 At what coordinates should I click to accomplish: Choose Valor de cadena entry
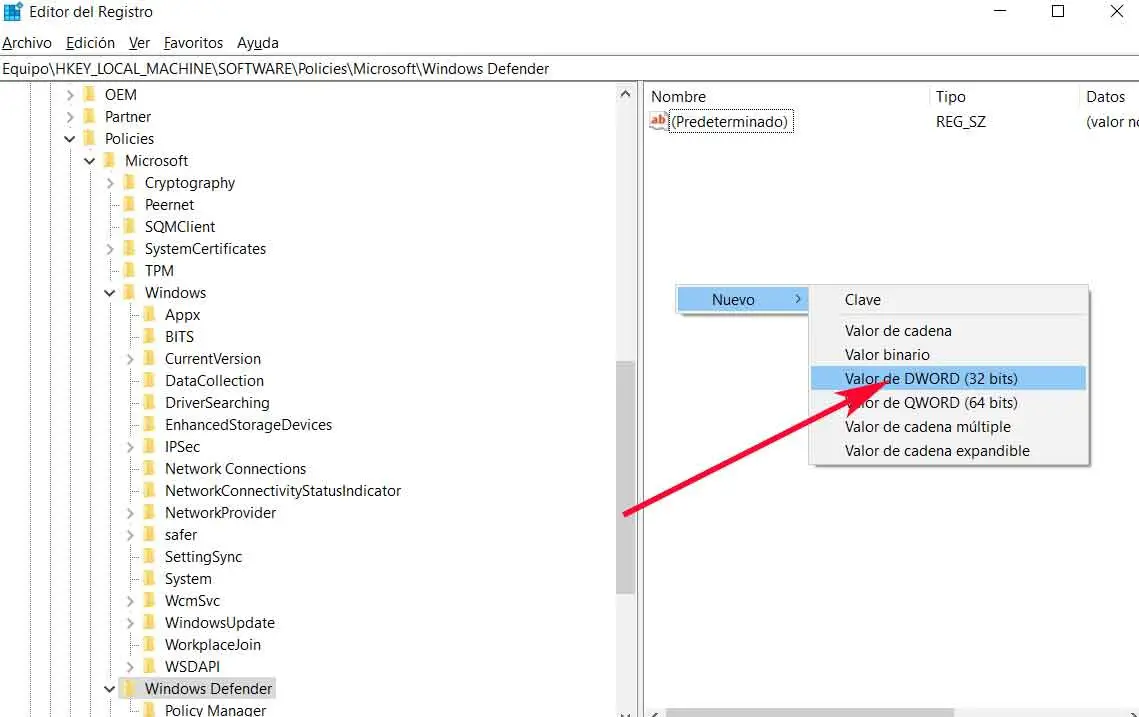pyautogui.click(x=948, y=331)
